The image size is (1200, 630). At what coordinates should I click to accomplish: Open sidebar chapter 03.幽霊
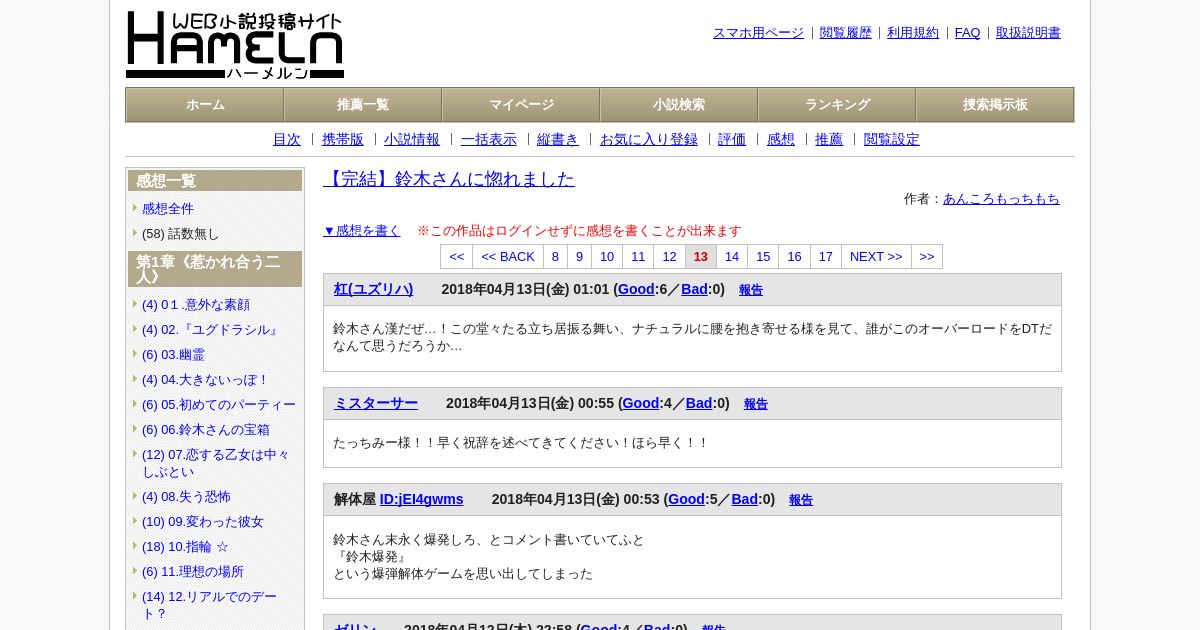click(174, 355)
